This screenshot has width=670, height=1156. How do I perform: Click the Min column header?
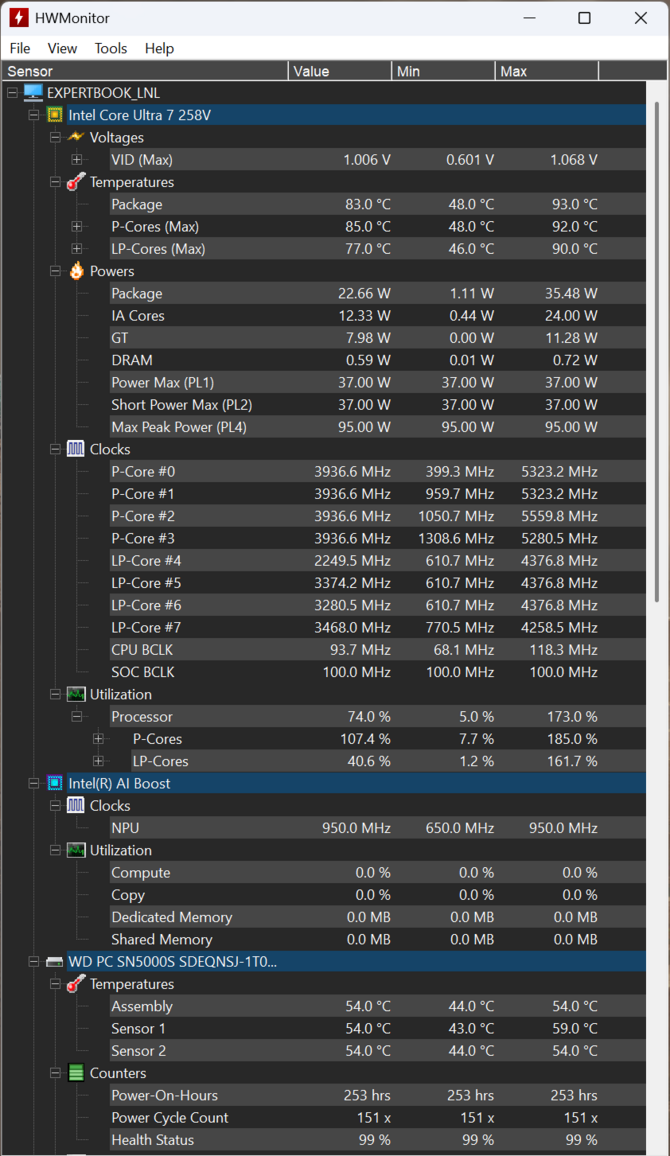443,71
